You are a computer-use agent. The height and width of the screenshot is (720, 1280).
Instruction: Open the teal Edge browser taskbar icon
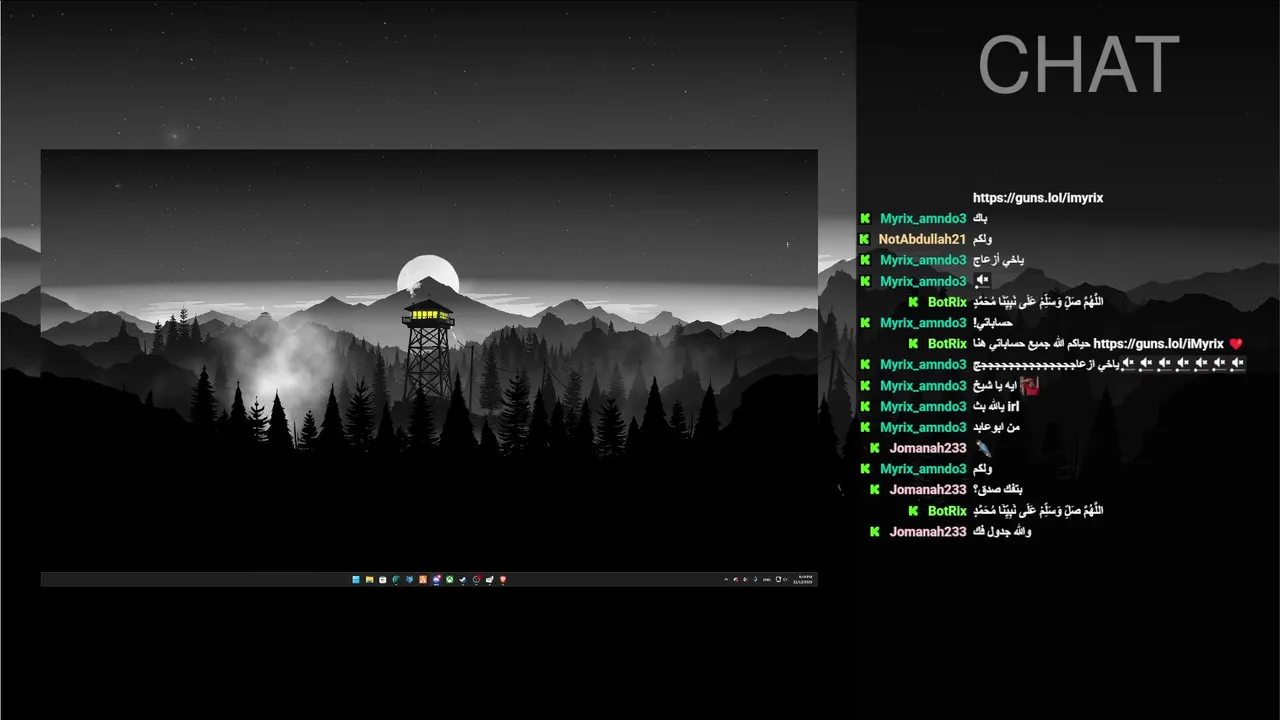[x=396, y=579]
